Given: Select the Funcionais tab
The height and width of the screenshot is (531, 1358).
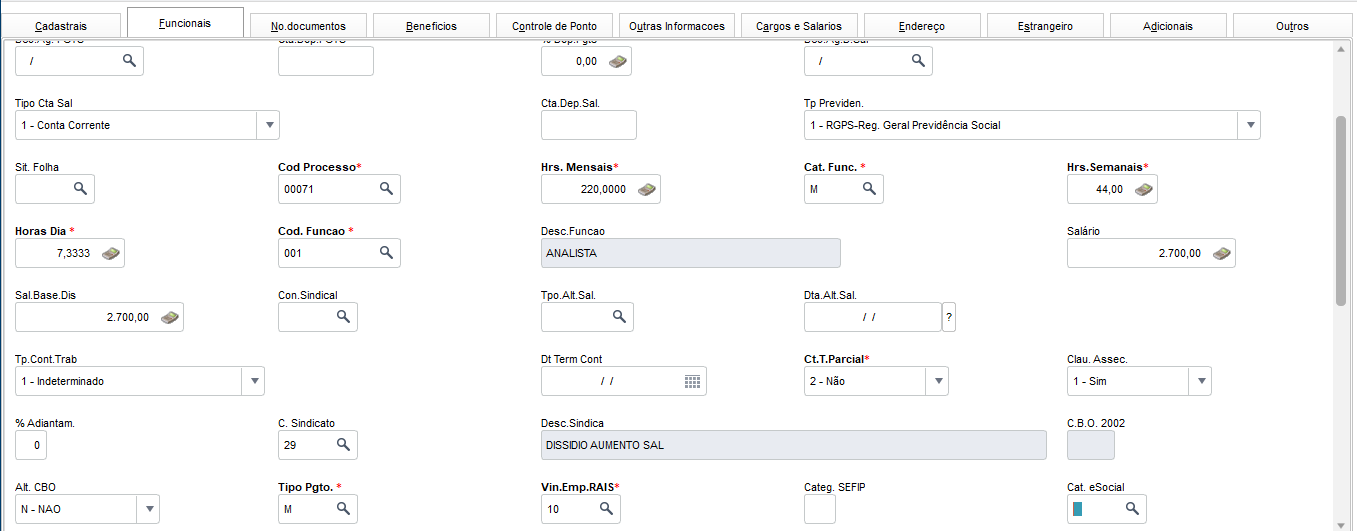Looking at the screenshot, I should click(x=185, y=23).
